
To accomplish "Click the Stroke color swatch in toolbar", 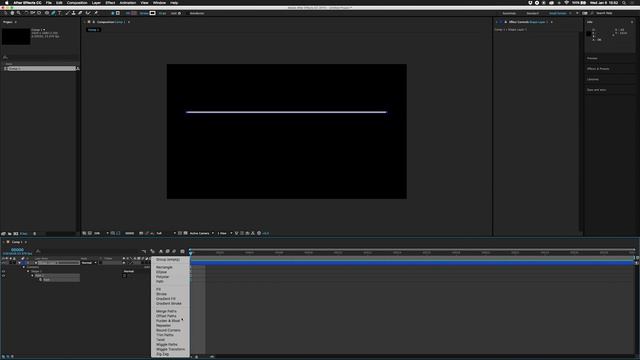I will [x=152, y=13].
